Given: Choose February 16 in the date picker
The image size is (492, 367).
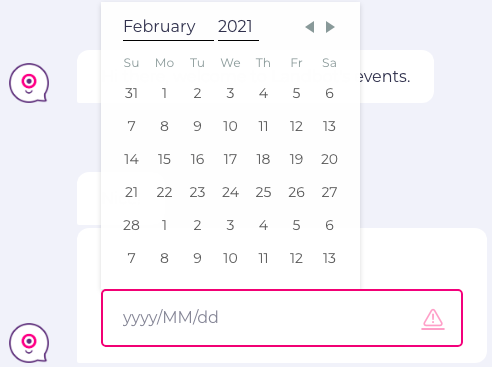Looking at the screenshot, I should coord(197,159).
